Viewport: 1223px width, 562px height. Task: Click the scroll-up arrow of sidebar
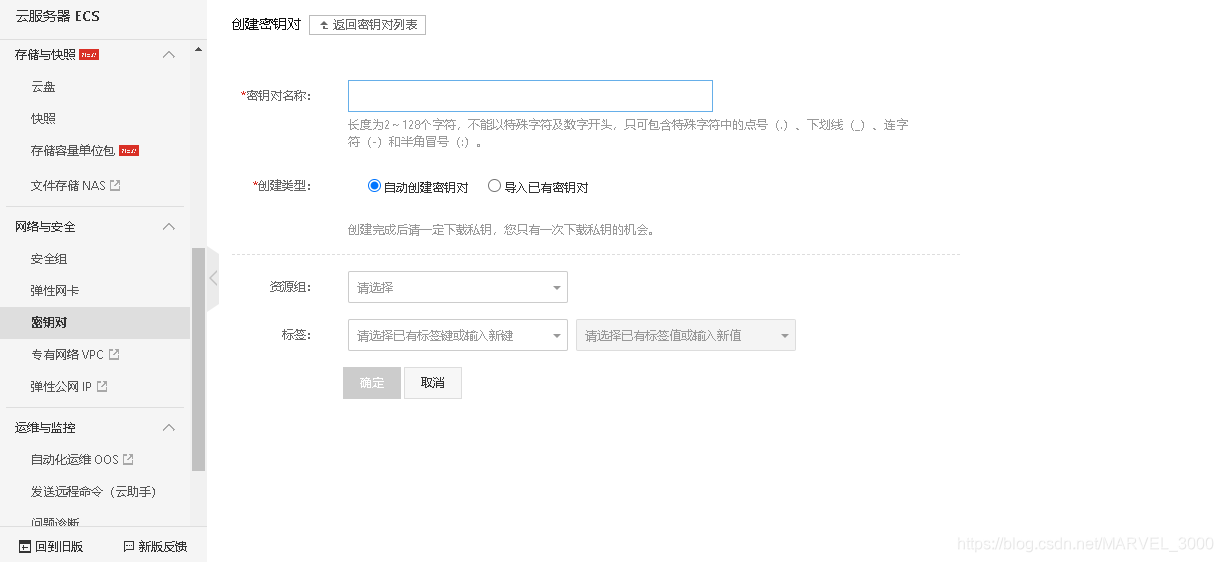coord(198,49)
